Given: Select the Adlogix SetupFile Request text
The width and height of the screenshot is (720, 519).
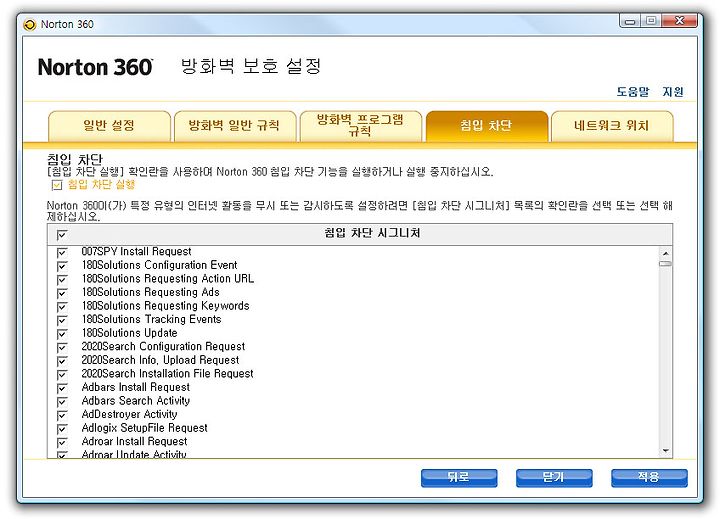Looking at the screenshot, I should 144,428.
